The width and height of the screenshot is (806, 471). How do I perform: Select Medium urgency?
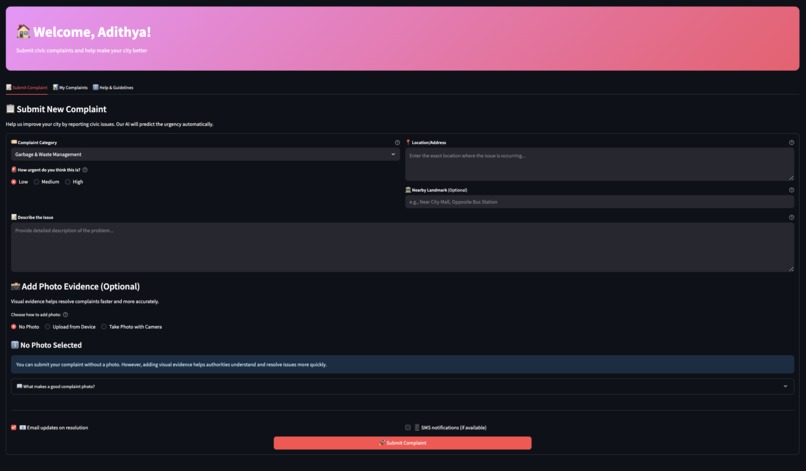pyautogui.click(x=46, y=182)
